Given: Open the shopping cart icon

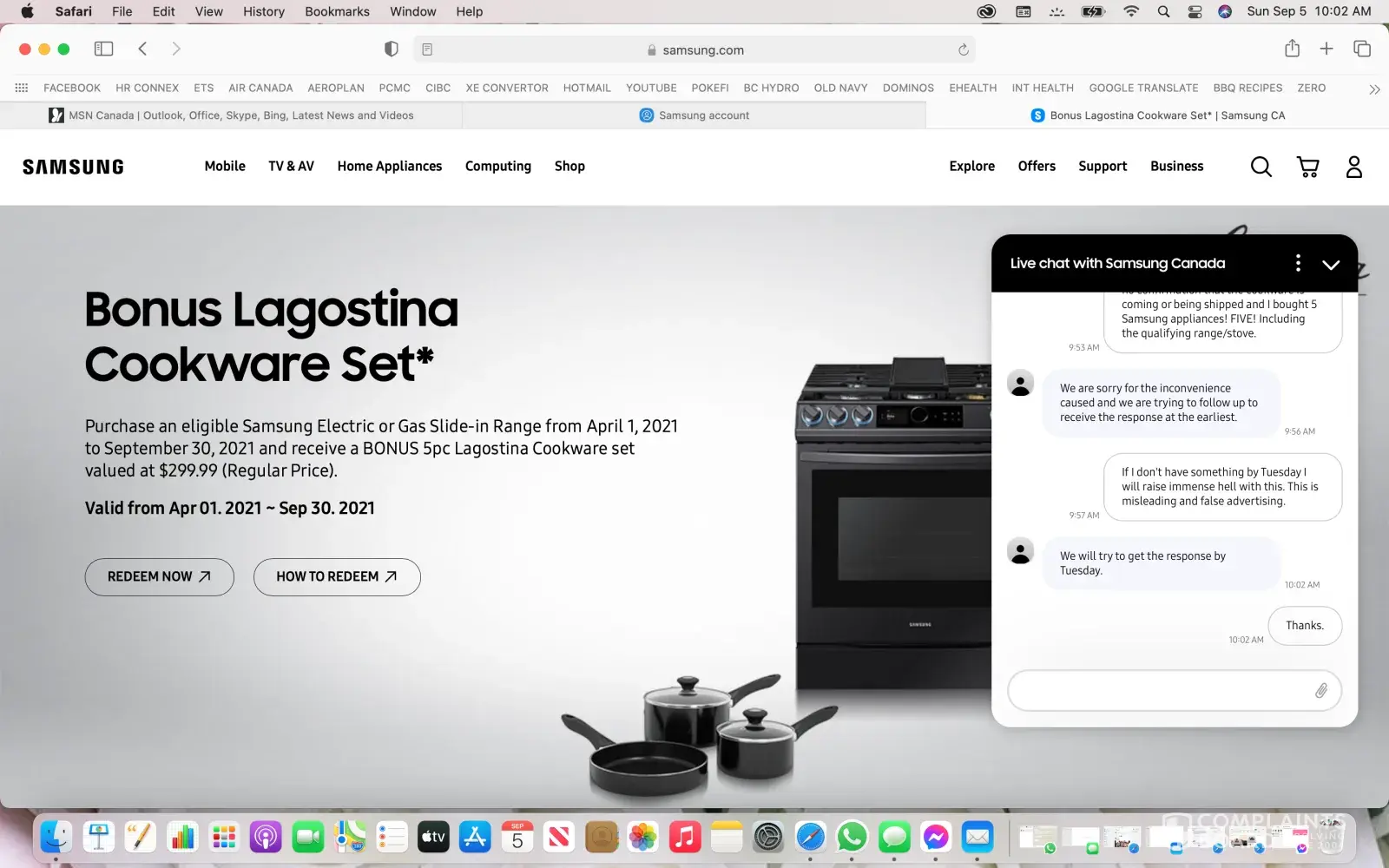Looking at the screenshot, I should [1307, 167].
